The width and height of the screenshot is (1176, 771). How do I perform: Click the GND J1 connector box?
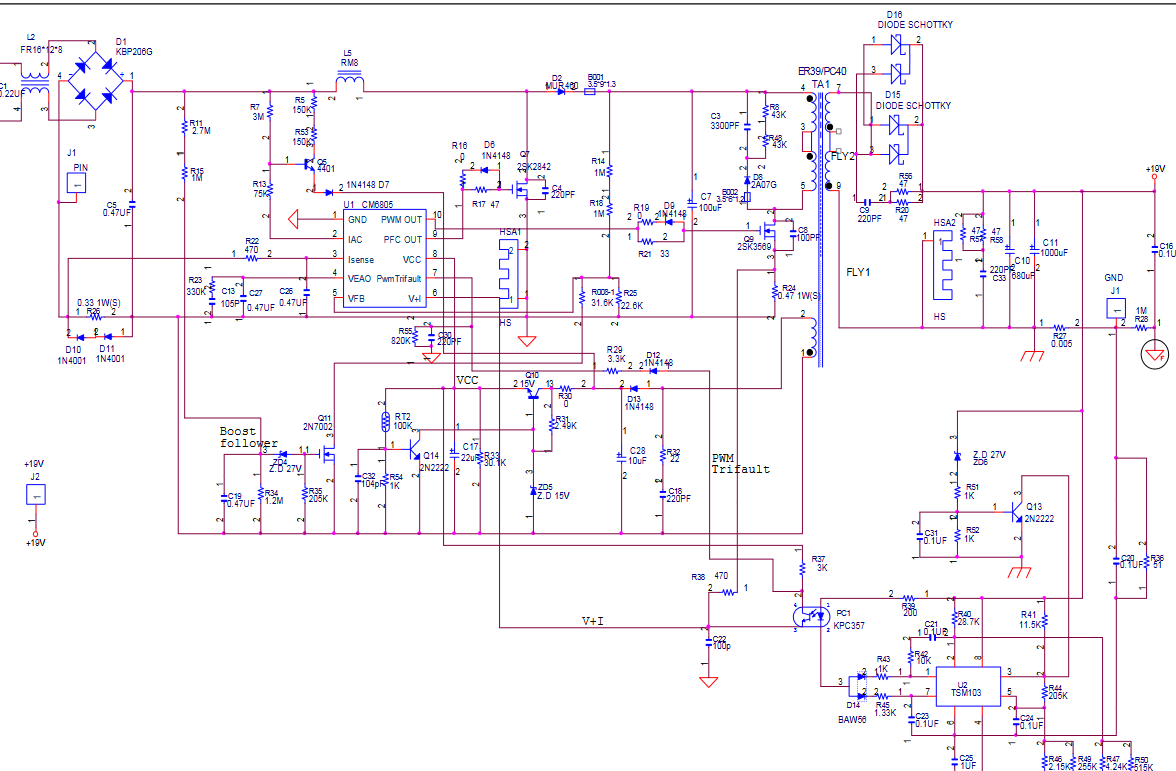click(x=1116, y=308)
